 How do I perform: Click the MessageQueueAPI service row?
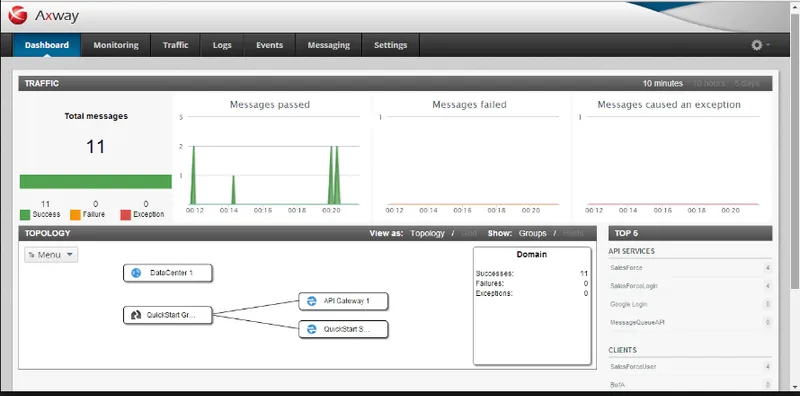tap(690, 323)
